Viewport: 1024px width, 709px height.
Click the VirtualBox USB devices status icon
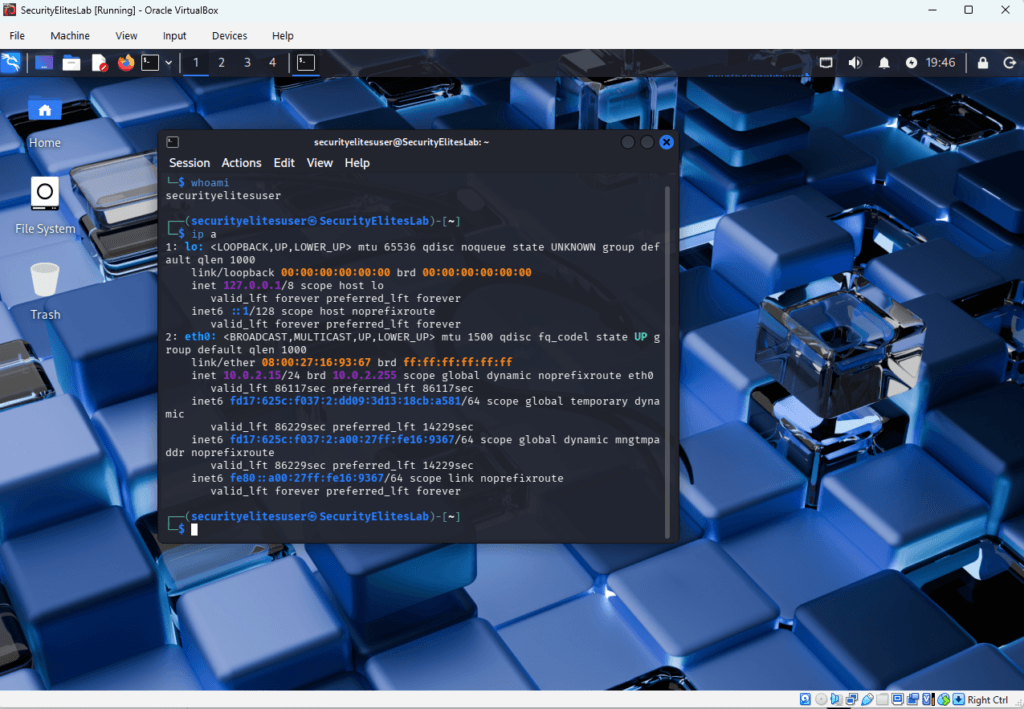866,698
